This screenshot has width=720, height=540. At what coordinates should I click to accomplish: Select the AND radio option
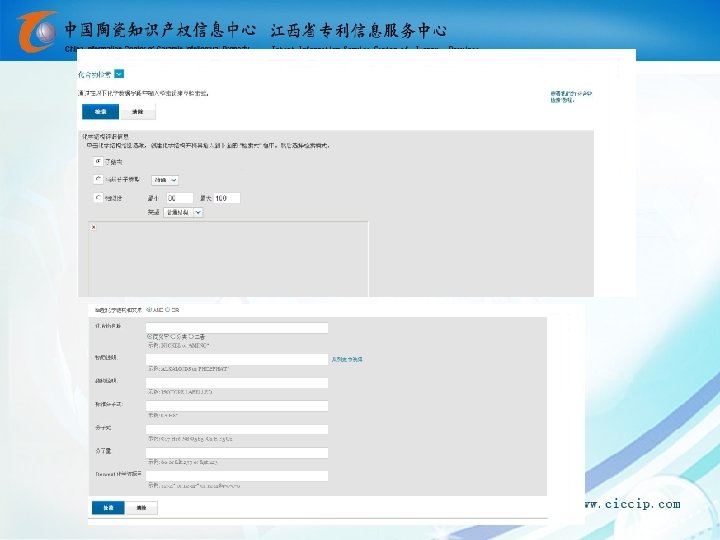pyautogui.click(x=149, y=310)
